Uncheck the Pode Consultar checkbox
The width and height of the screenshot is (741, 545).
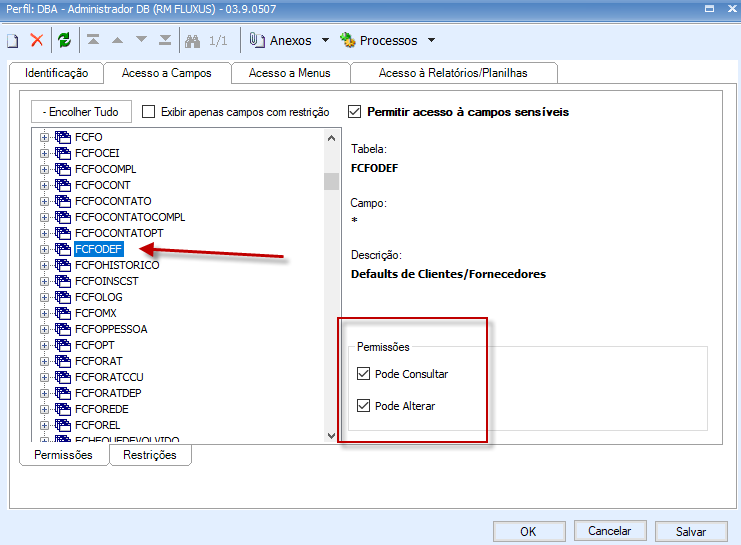click(363, 374)
